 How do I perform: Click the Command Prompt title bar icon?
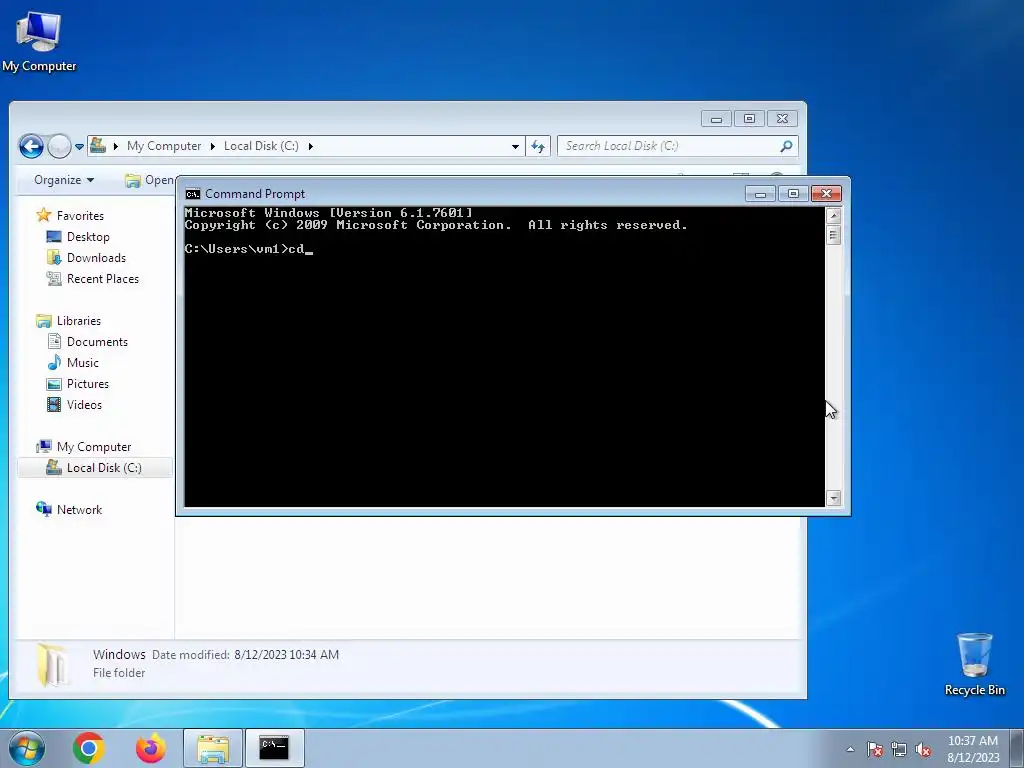pyautogui.click(x=193, y=194)
